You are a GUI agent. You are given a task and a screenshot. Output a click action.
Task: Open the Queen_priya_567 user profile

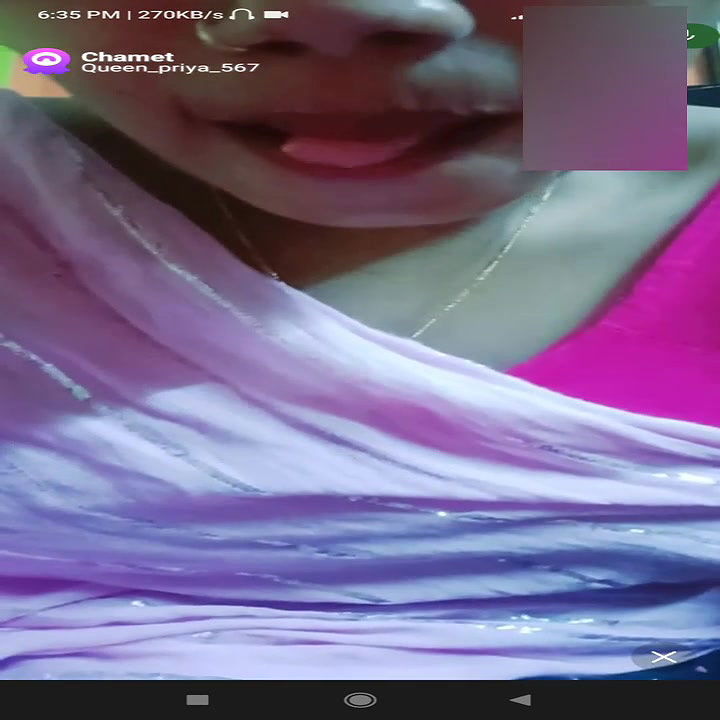pos(170,69)
